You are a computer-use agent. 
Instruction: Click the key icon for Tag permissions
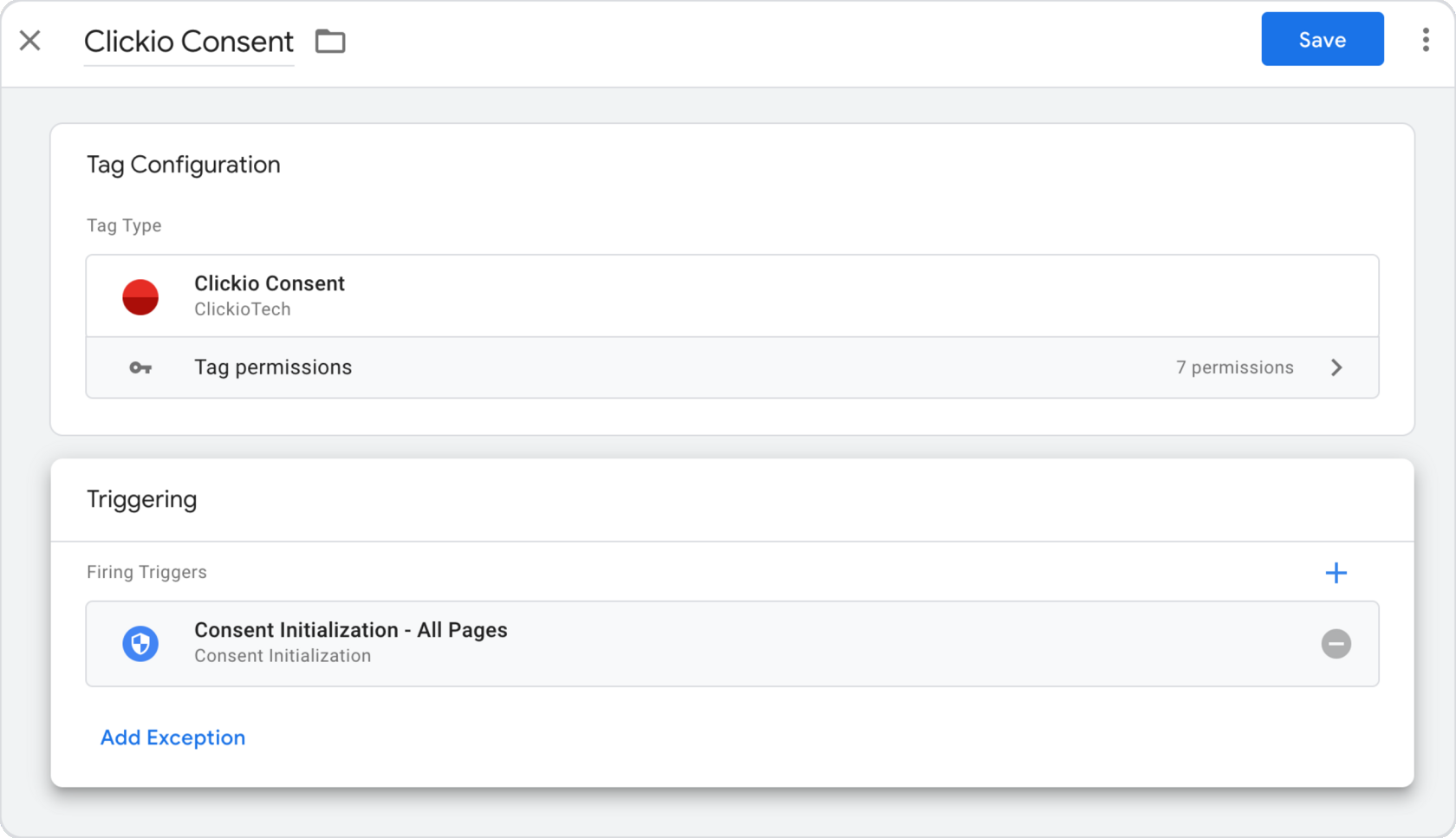tap(140, 368)
